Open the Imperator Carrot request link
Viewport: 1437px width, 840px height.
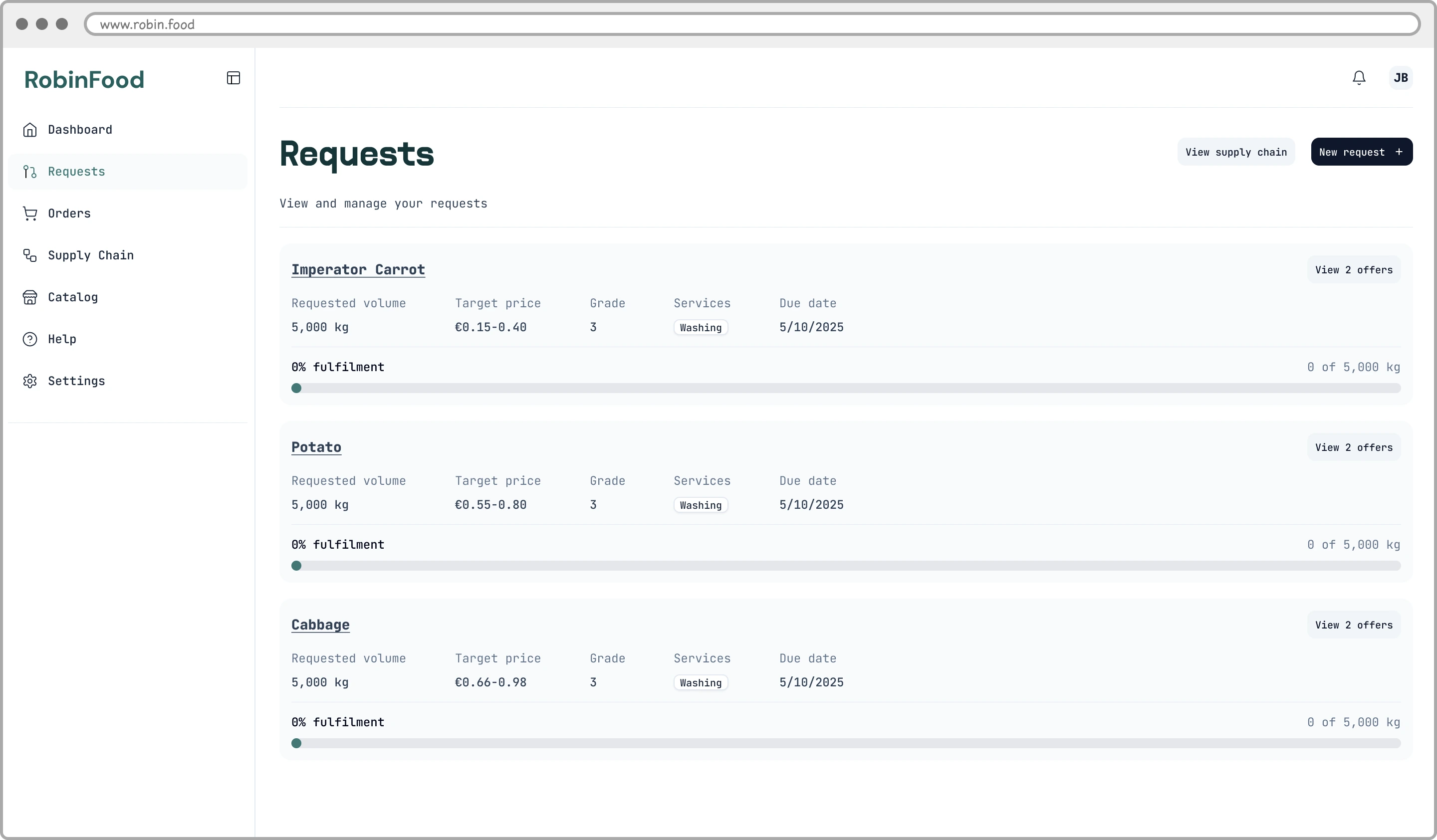coord(358,269)
